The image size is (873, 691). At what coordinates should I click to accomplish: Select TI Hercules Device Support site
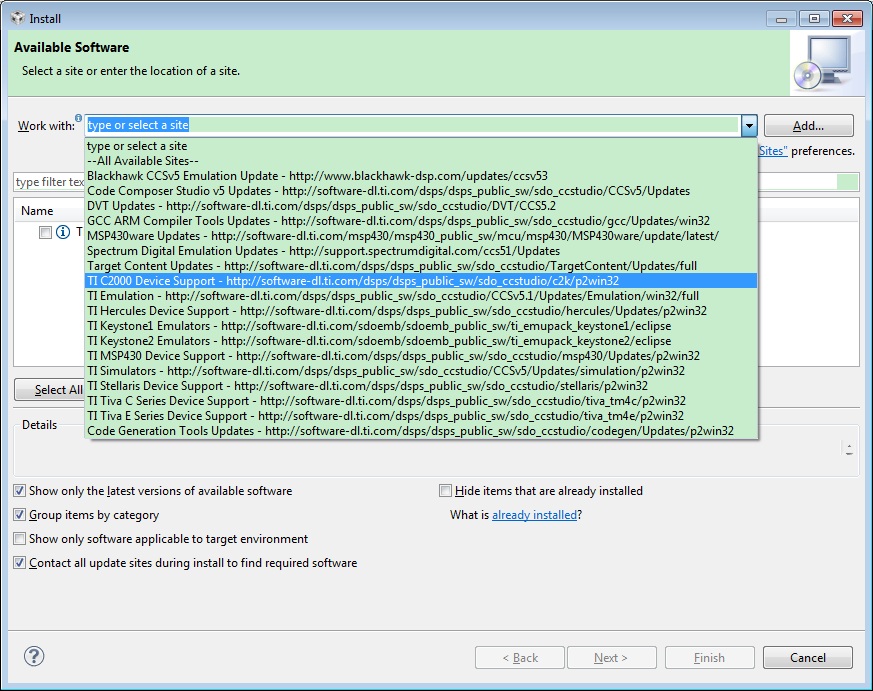tap(421, 311)
